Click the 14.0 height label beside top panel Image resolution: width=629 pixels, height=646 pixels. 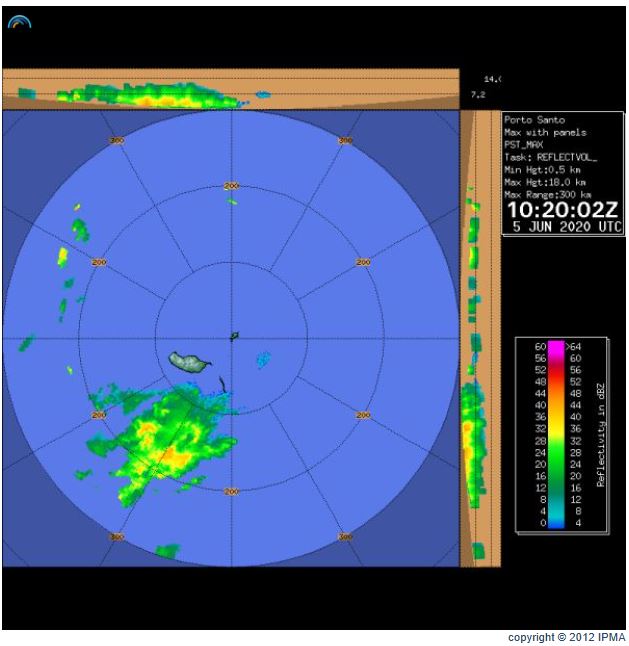[x=492, y=79]
